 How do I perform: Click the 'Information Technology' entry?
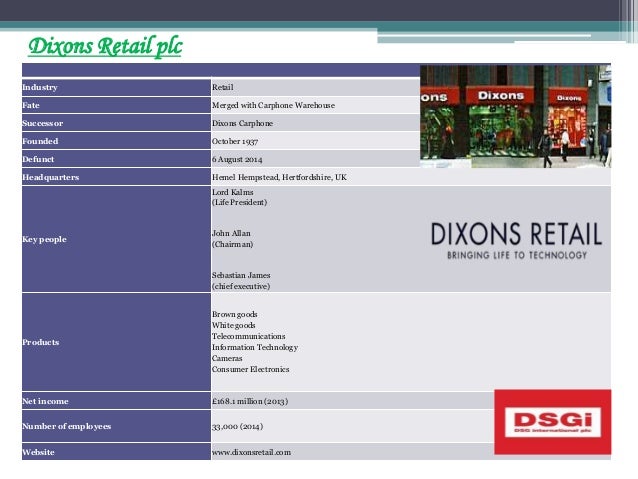[255, 347]
